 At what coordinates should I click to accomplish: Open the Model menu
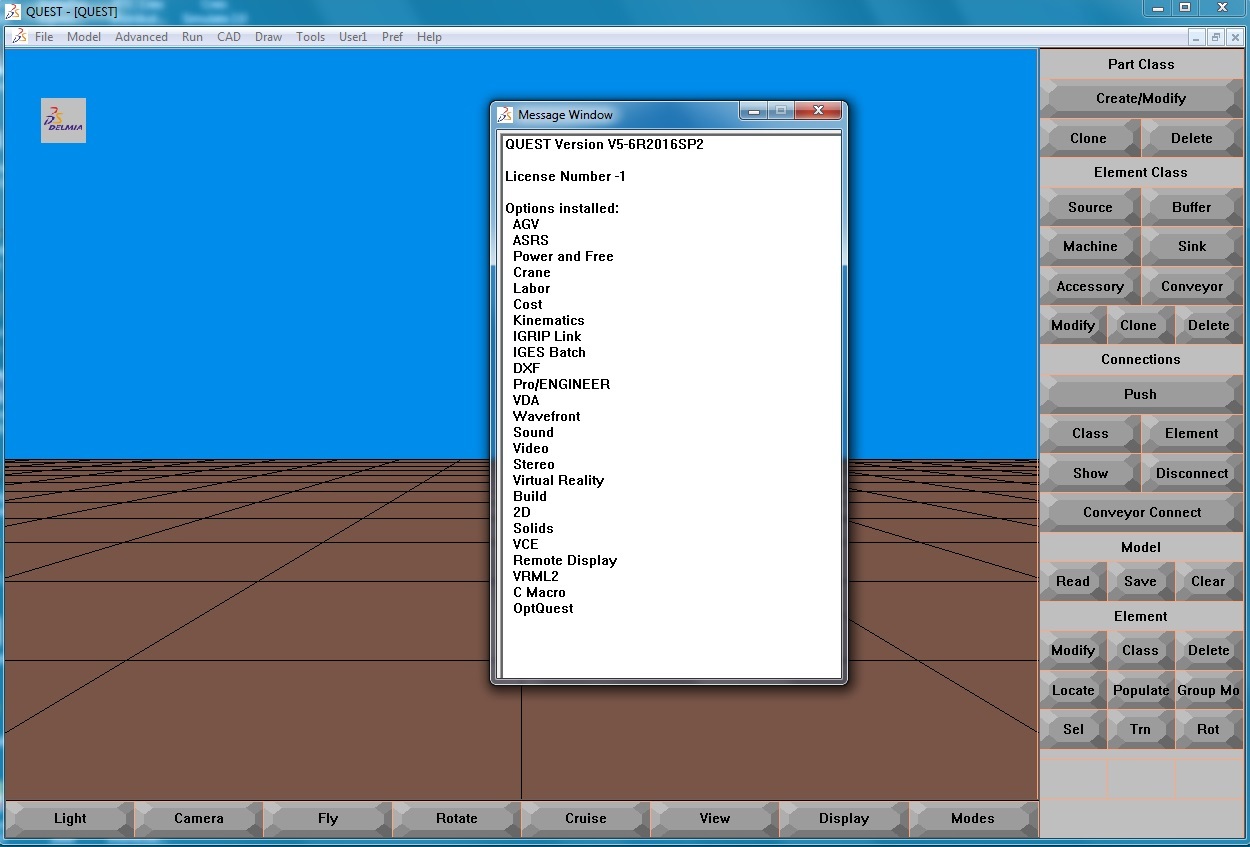(x=84, y=37)
